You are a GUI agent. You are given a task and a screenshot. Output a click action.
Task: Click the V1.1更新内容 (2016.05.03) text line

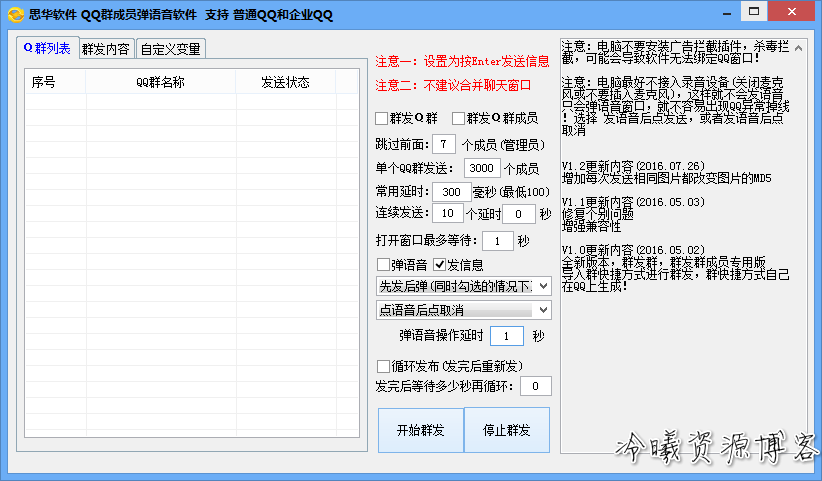[x=633, y=202]
